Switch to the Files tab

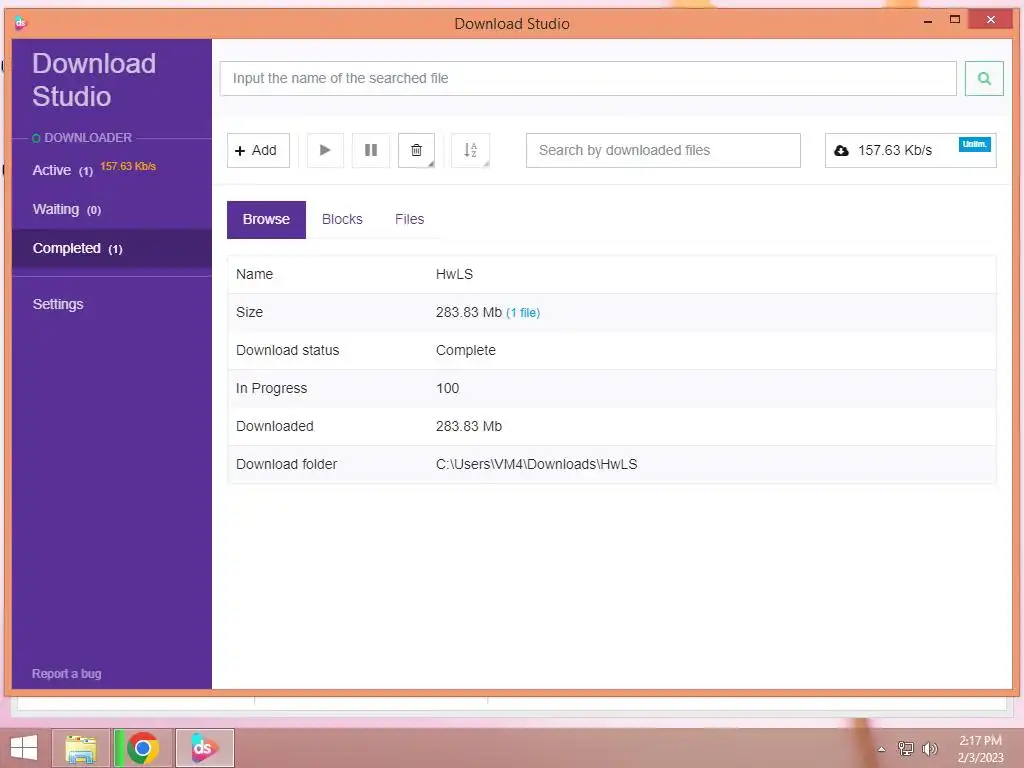[x=409, y=219]
